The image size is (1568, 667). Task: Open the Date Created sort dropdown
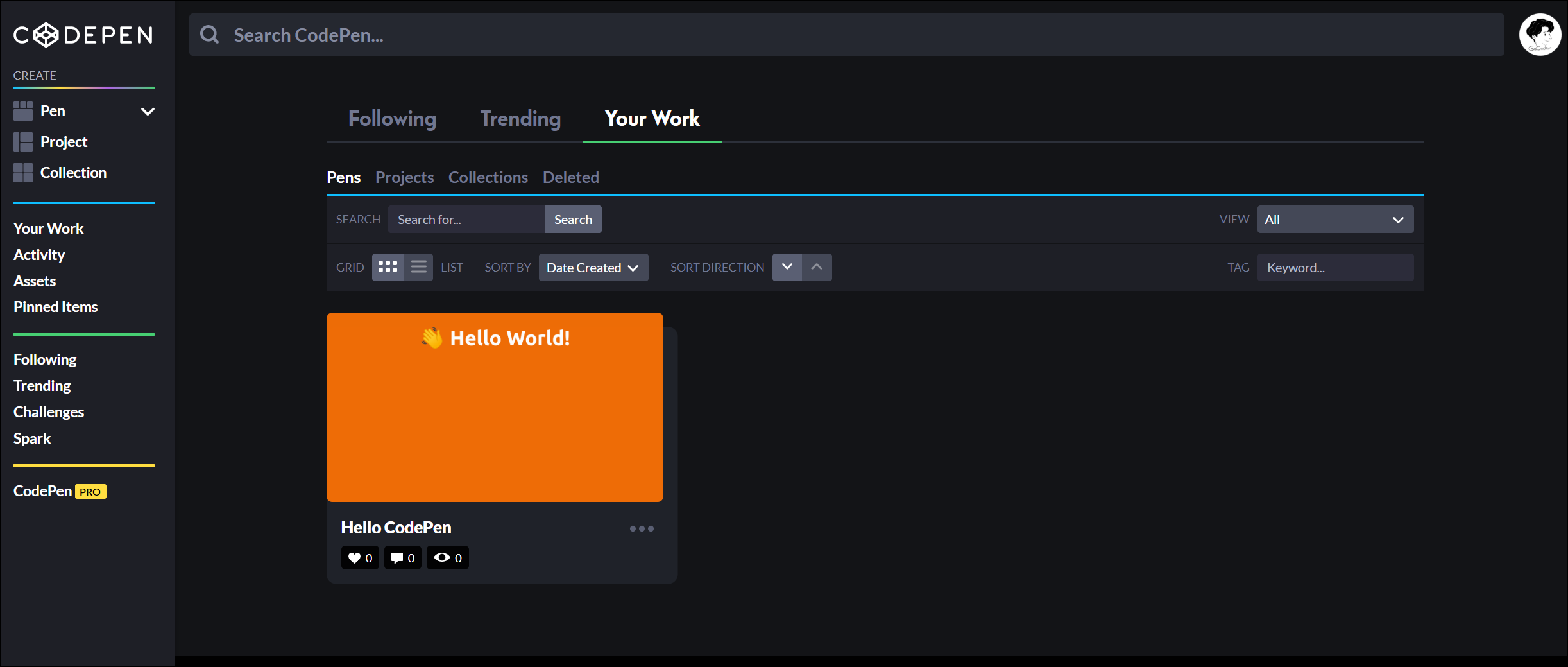593,267
